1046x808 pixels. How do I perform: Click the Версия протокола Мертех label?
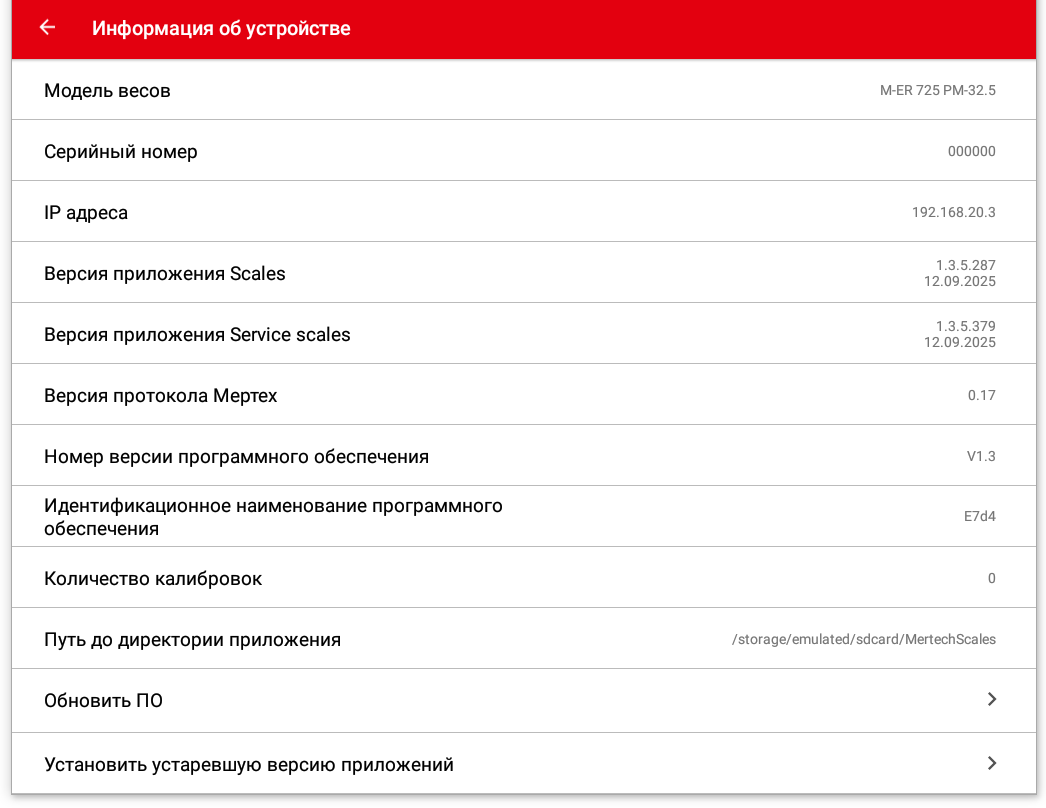click(x=160, y=396)
